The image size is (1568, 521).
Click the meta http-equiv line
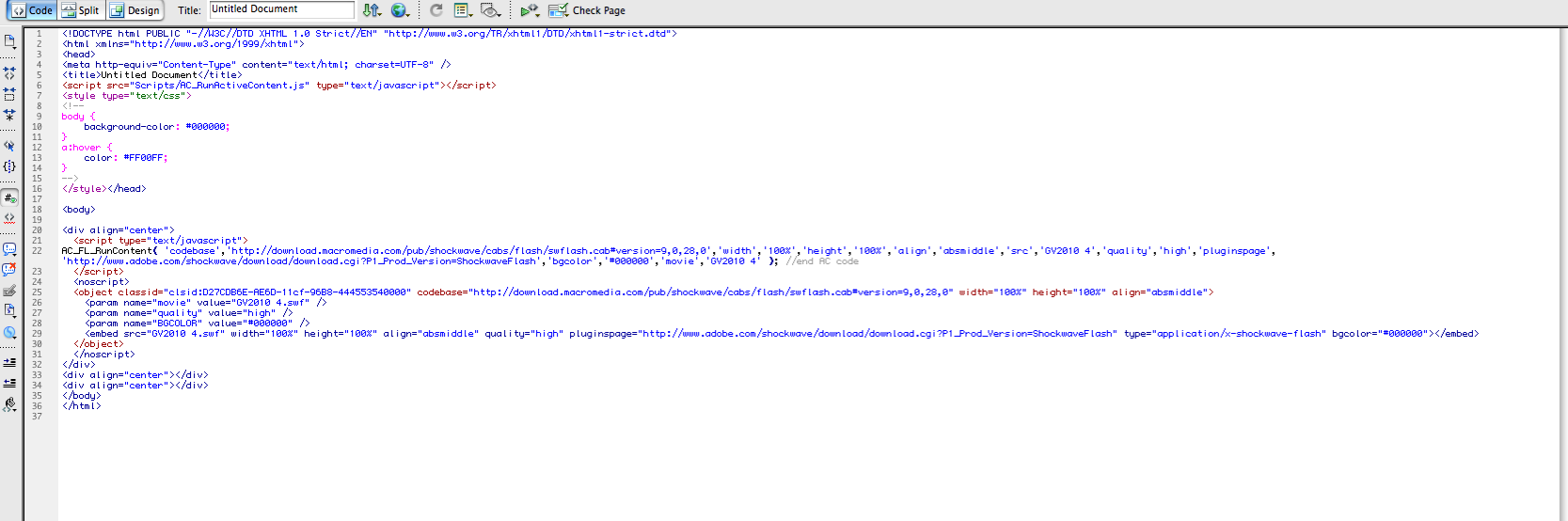pyautogui.click(x=257, y=65)
